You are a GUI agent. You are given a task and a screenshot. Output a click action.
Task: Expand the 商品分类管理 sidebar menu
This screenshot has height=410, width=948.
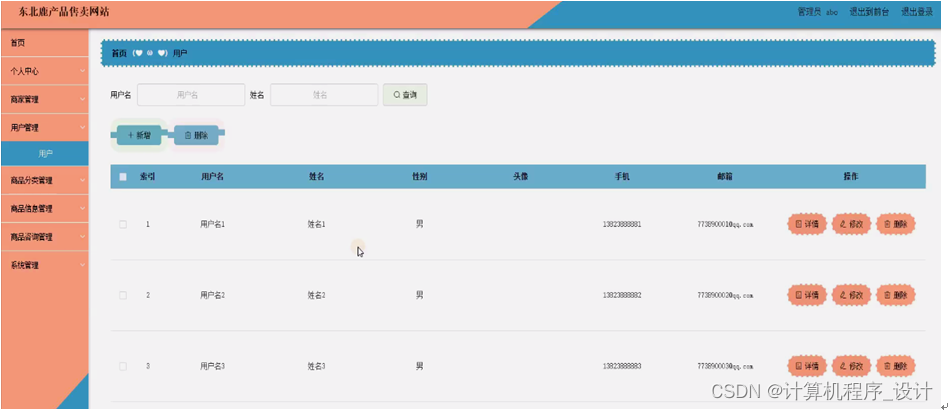pyautogui.click(x=45, y=180)
